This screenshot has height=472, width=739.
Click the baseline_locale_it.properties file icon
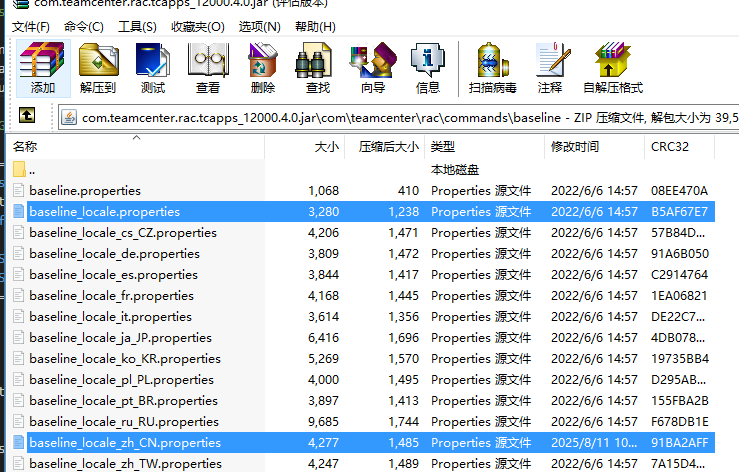(18, 316)
